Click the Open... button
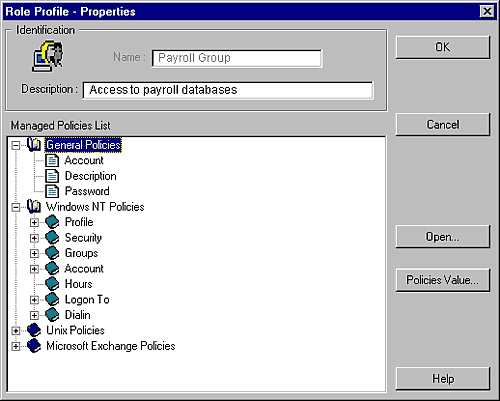Image resolution: width=500 pixels, height=401 pixels. click(443, 237)
